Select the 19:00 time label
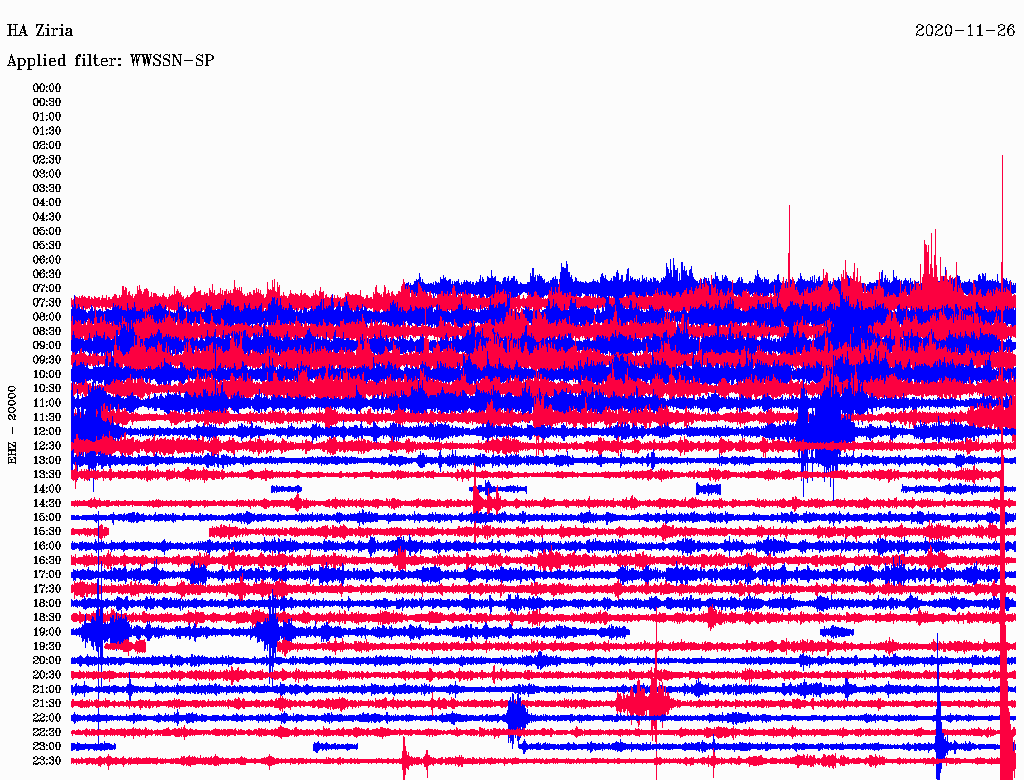1024x780 pixels. 47,632
